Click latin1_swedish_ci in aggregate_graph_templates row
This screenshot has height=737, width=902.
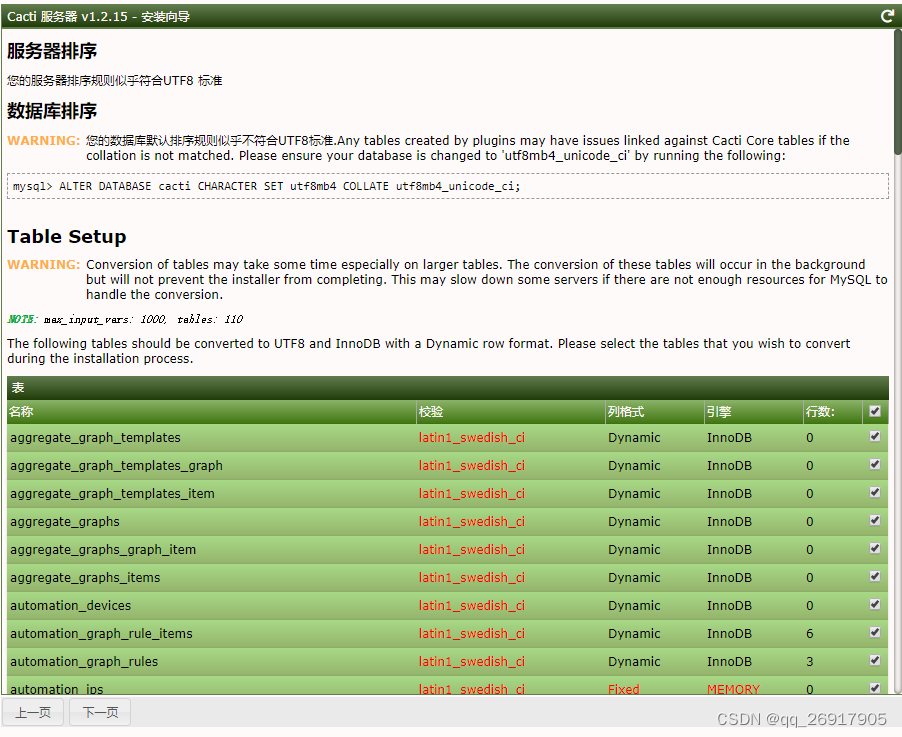(x=472, y=438)
